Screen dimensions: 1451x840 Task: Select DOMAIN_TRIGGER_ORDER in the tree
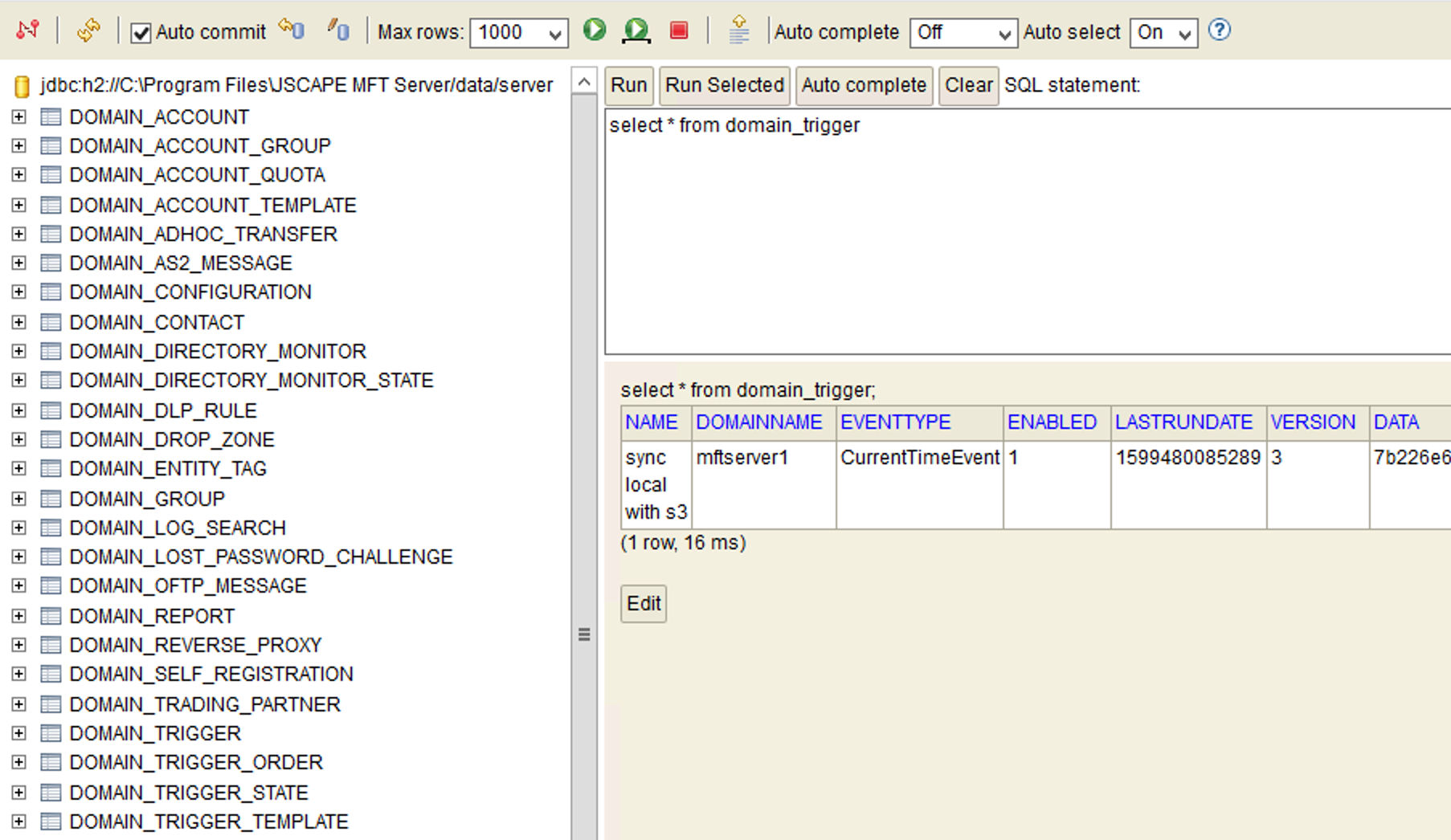[x=196, y=763]
